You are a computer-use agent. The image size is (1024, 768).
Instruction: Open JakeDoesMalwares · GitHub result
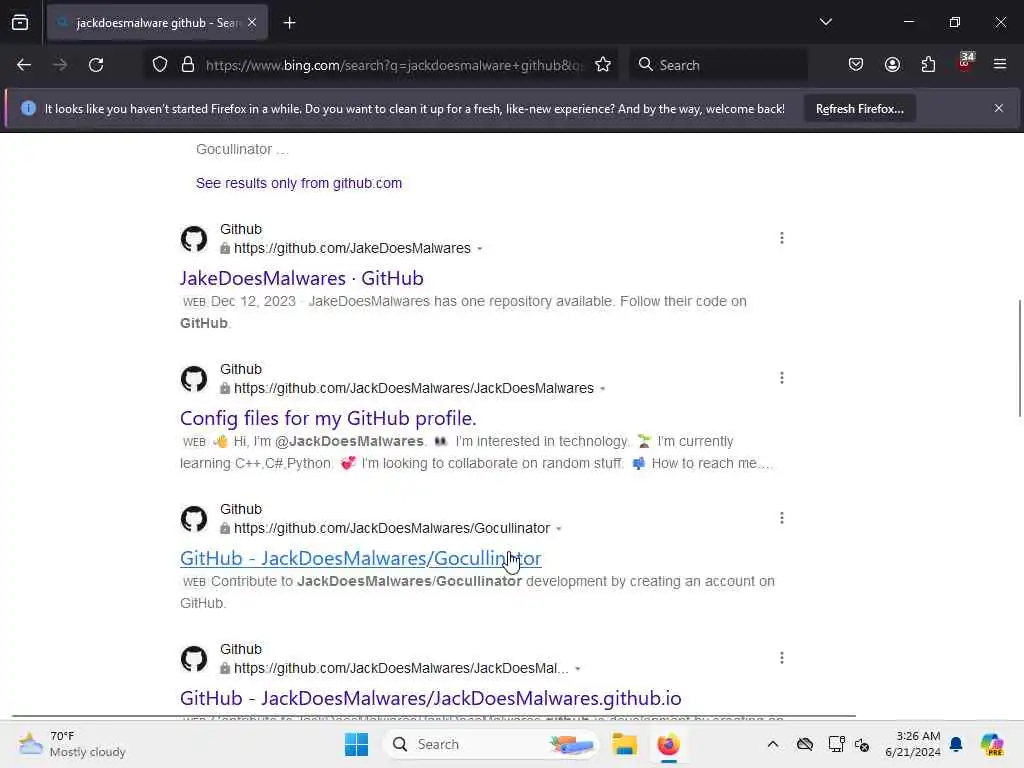[x=302, y=278]
